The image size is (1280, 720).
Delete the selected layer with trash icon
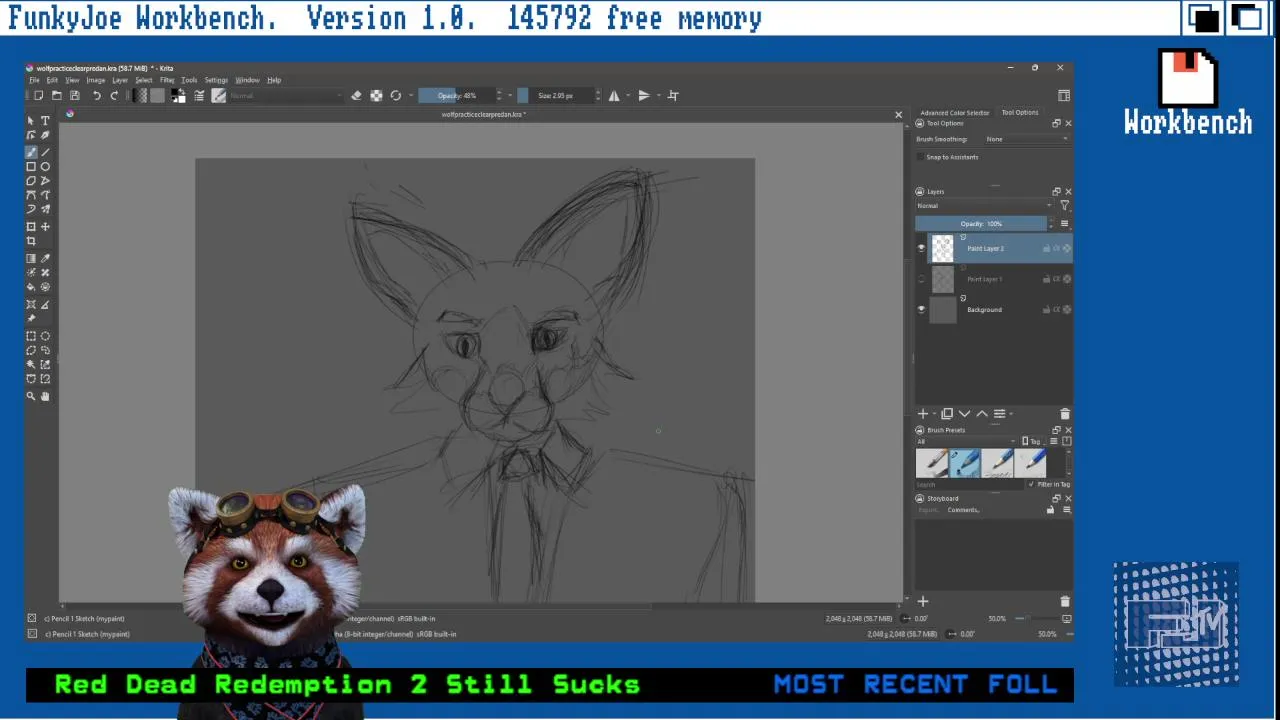(1064, 413)
